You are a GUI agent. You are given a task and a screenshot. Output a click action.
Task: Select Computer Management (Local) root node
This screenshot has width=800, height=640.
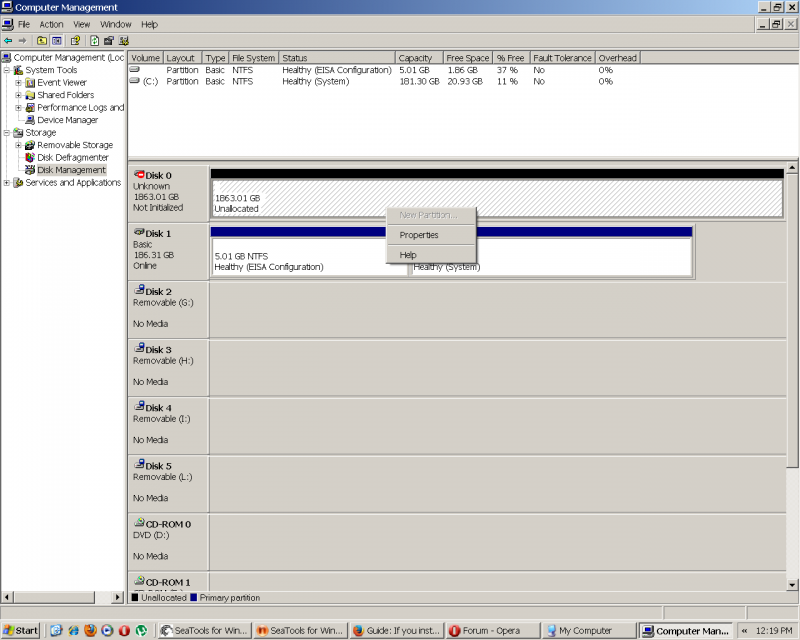point(68,58)
